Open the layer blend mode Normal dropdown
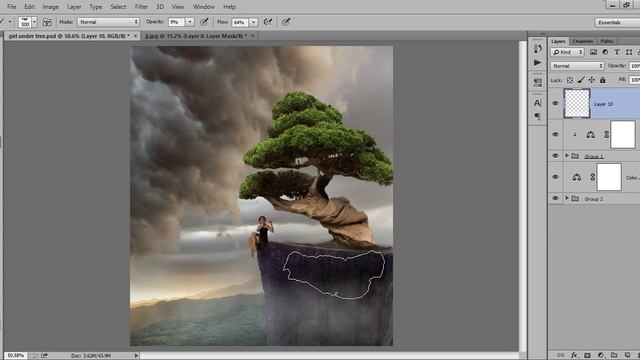The image size is (640, 360). [577, 66]
